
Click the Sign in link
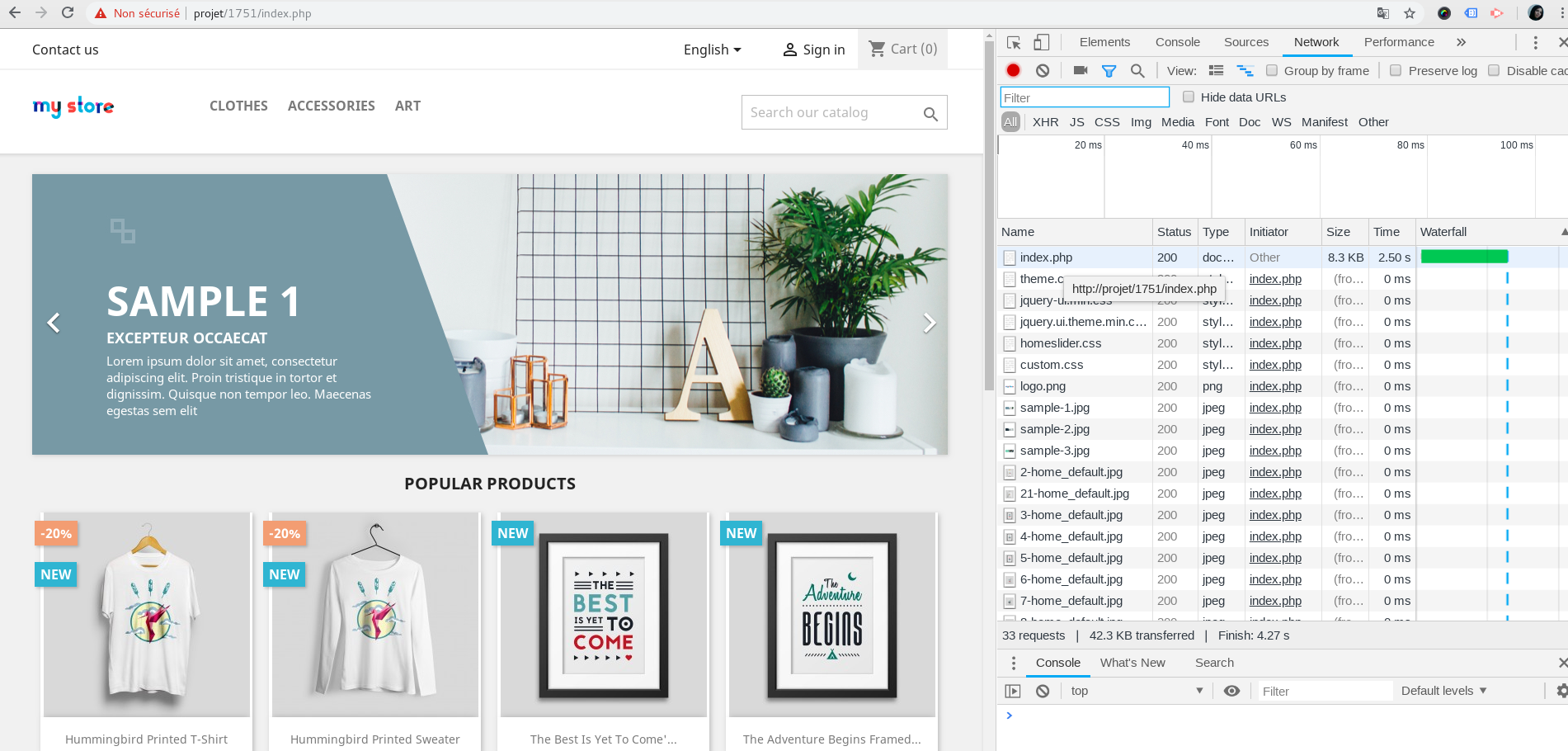pos(813,50)
